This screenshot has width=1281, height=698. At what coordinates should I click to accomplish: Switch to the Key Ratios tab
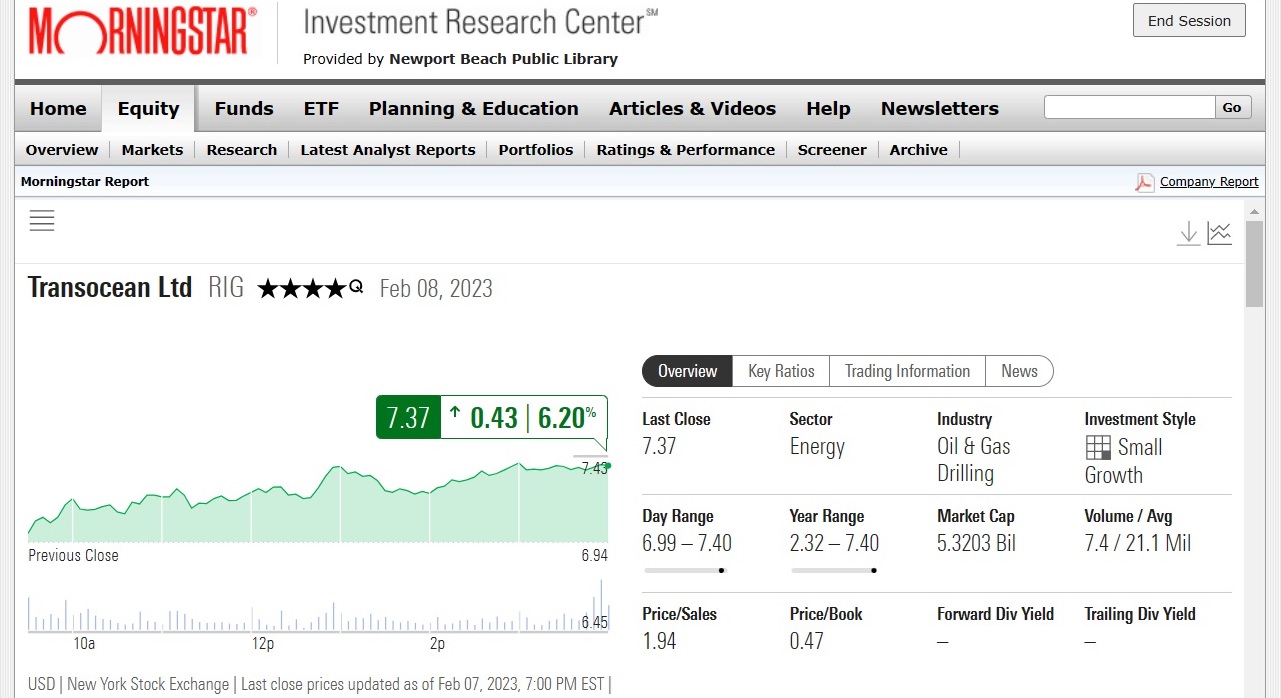click(x=781, y=371)
